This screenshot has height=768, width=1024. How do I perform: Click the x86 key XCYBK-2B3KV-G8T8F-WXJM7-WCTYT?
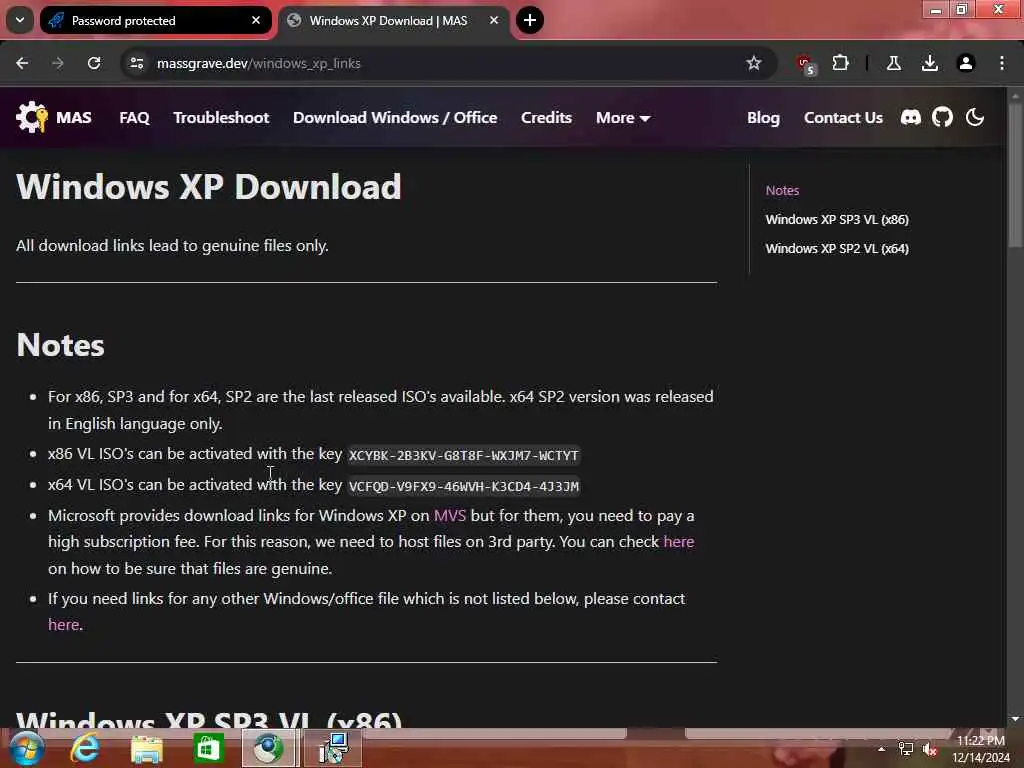click(464, 455)
